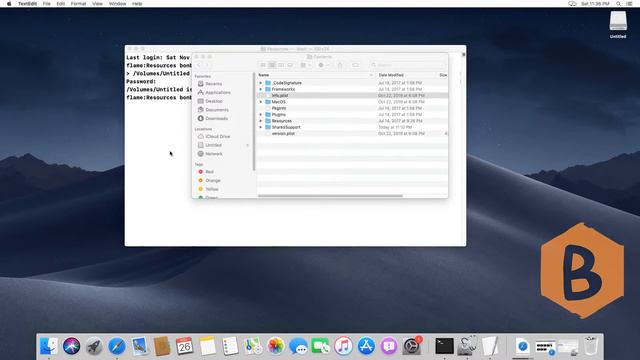Switch Finder to icon view
640x360 pixels.
pos(263,65)
